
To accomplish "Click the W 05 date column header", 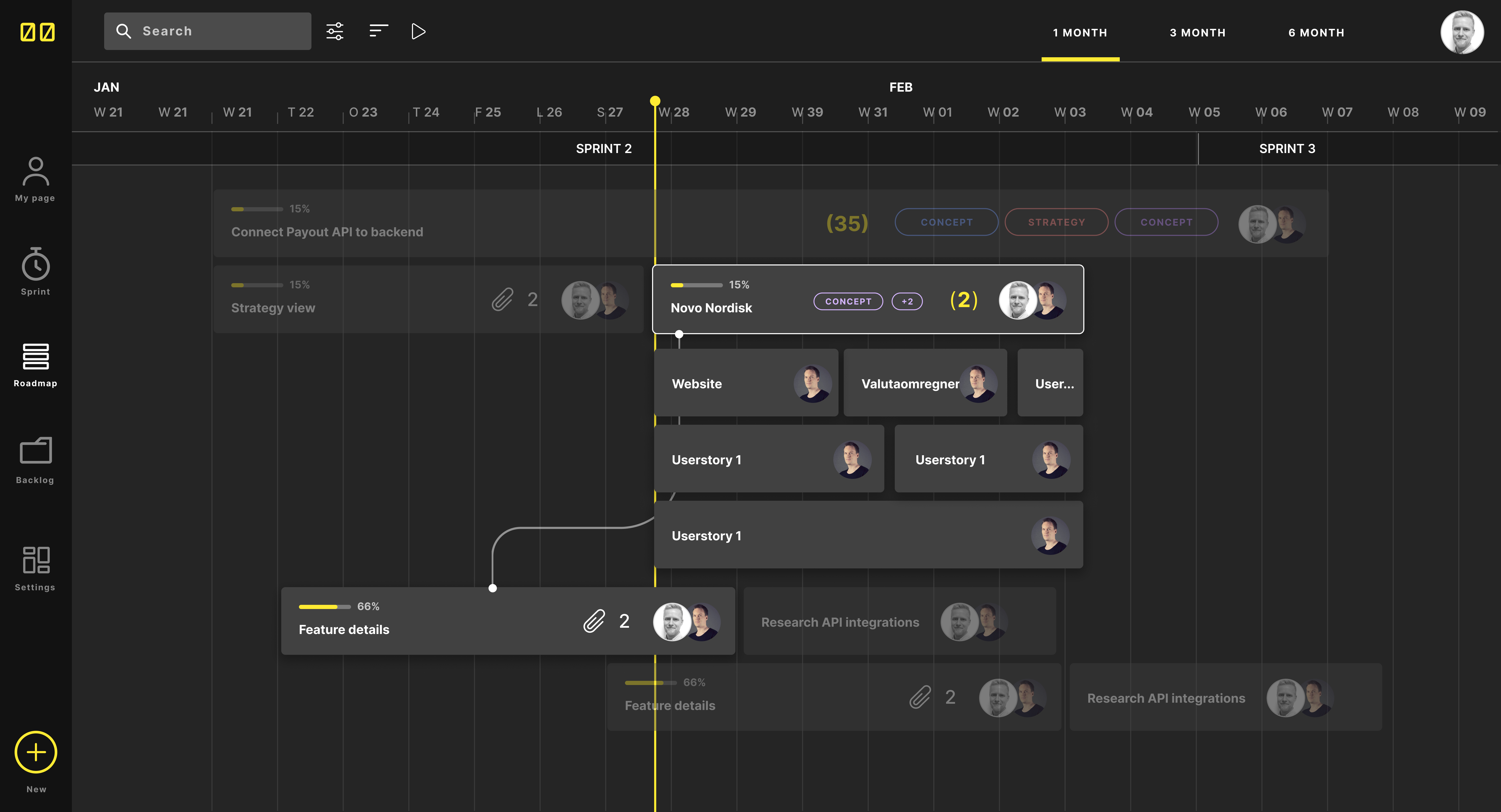I will pyautogui.click(x=1204, y=112).
